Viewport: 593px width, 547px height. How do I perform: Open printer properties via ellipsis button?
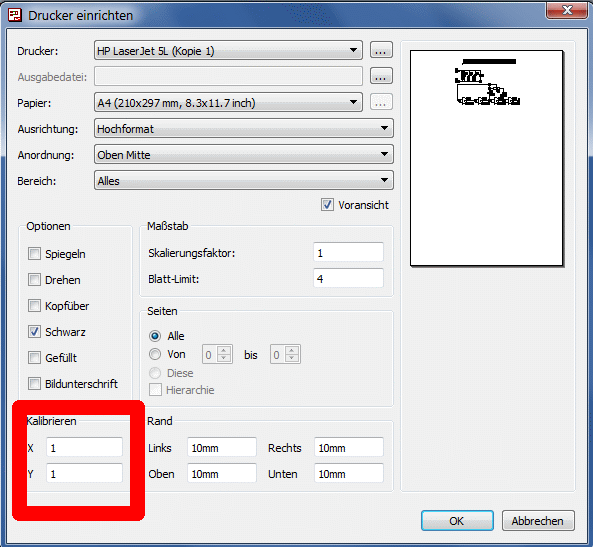pyautogui.click(x=381, y=50)
